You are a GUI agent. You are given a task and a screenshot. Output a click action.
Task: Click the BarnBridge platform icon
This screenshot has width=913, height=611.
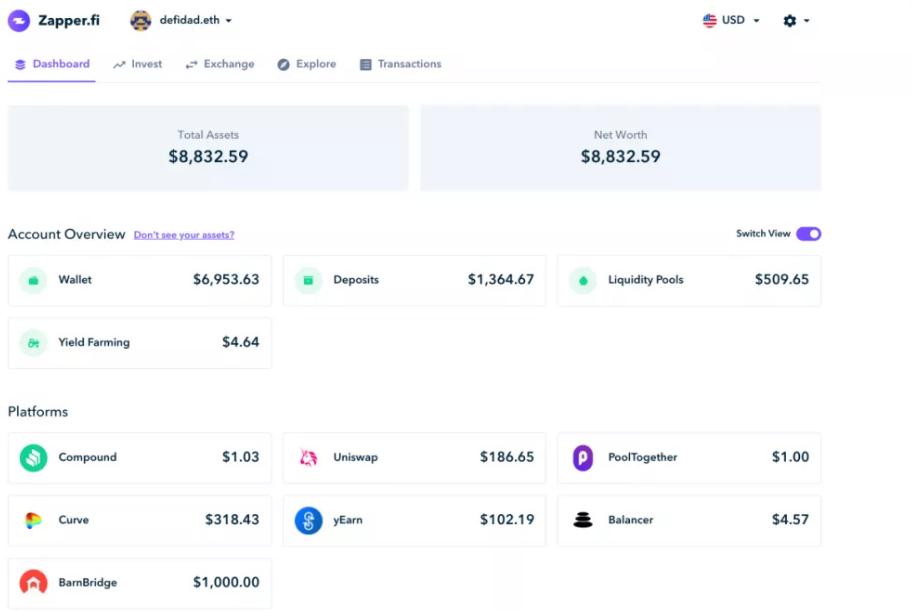(33, 583)
